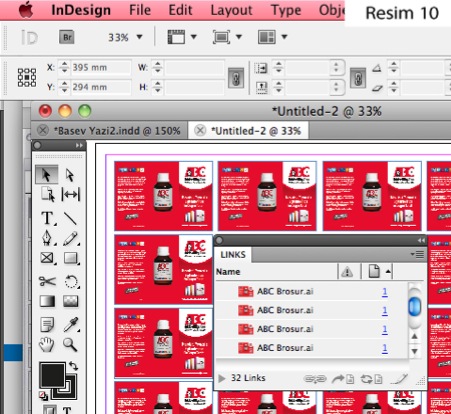This screenshot has width=451, height=414.
Task: Click Go To Link icon
Action: tap(343, 379)
